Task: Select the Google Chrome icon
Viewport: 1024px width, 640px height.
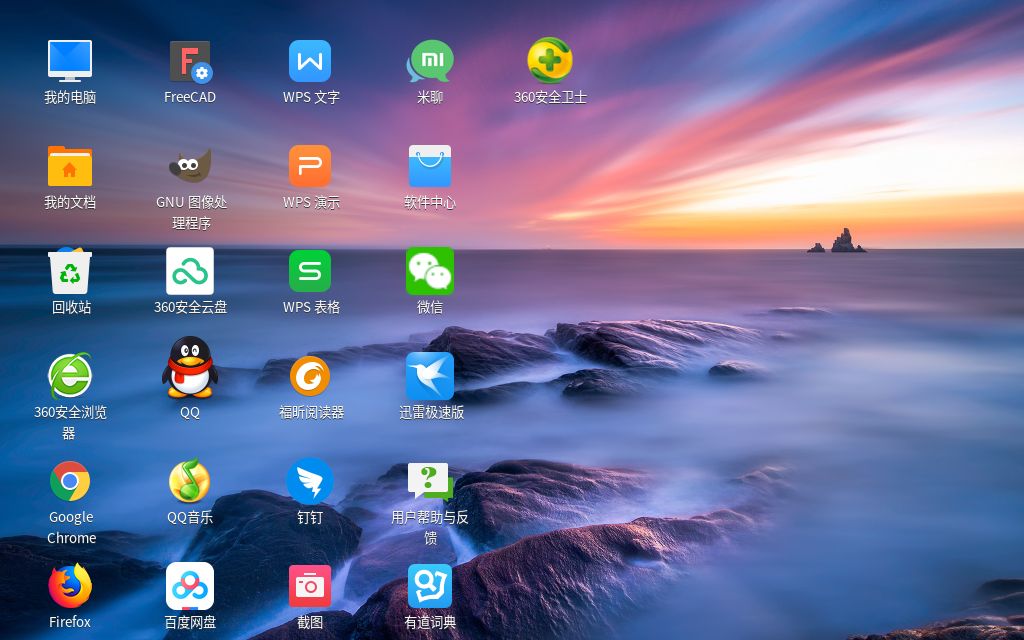Action: 70,481
